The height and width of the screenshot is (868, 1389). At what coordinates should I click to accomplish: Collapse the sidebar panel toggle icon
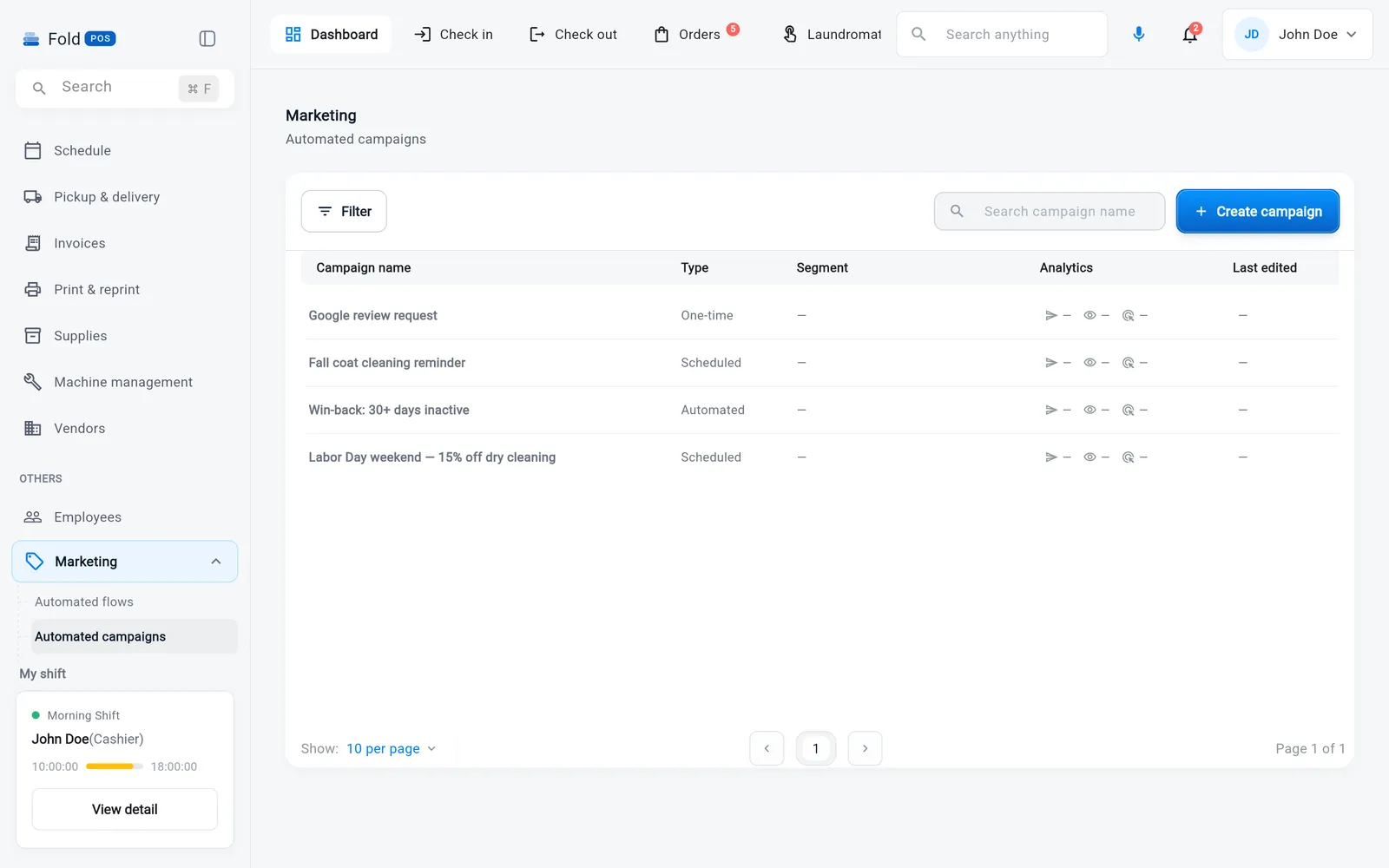pyautogui.click(x=207, y=38)
